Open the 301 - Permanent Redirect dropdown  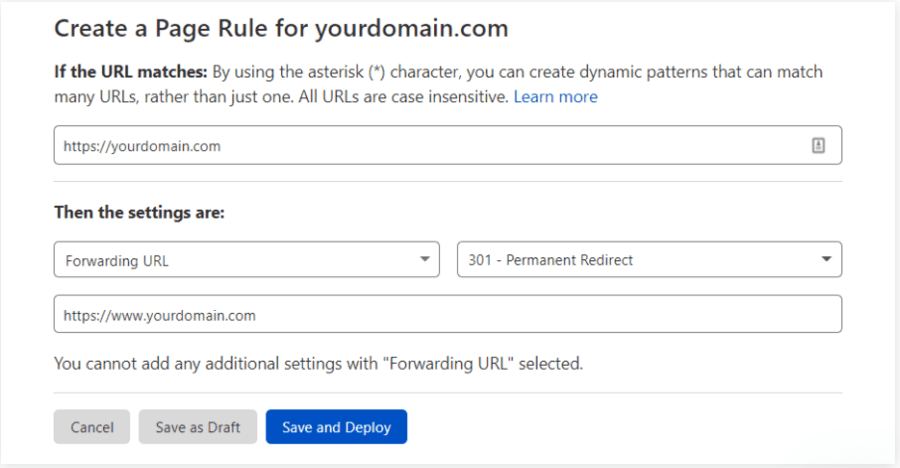coord(648,260)
